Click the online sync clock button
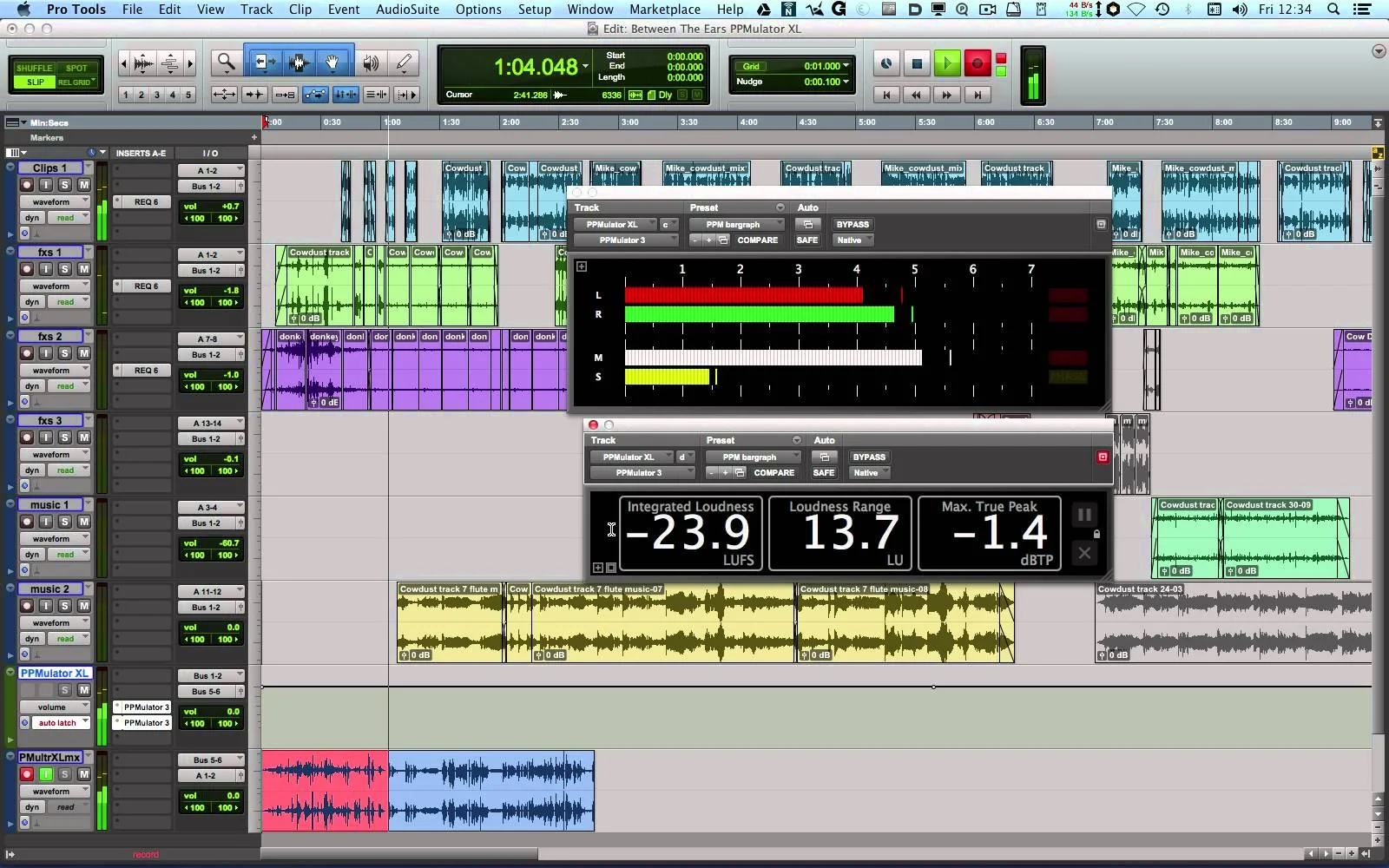 886,63
